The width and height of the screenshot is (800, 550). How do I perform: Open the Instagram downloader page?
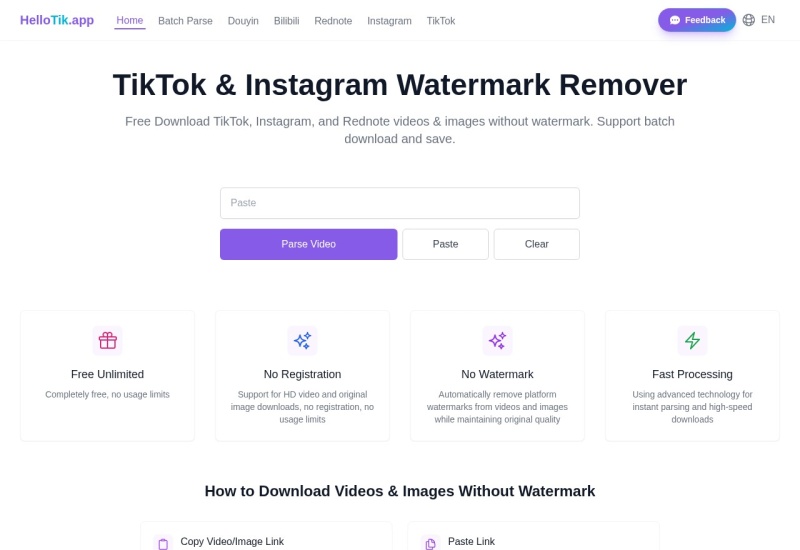(x=389, y=21)
